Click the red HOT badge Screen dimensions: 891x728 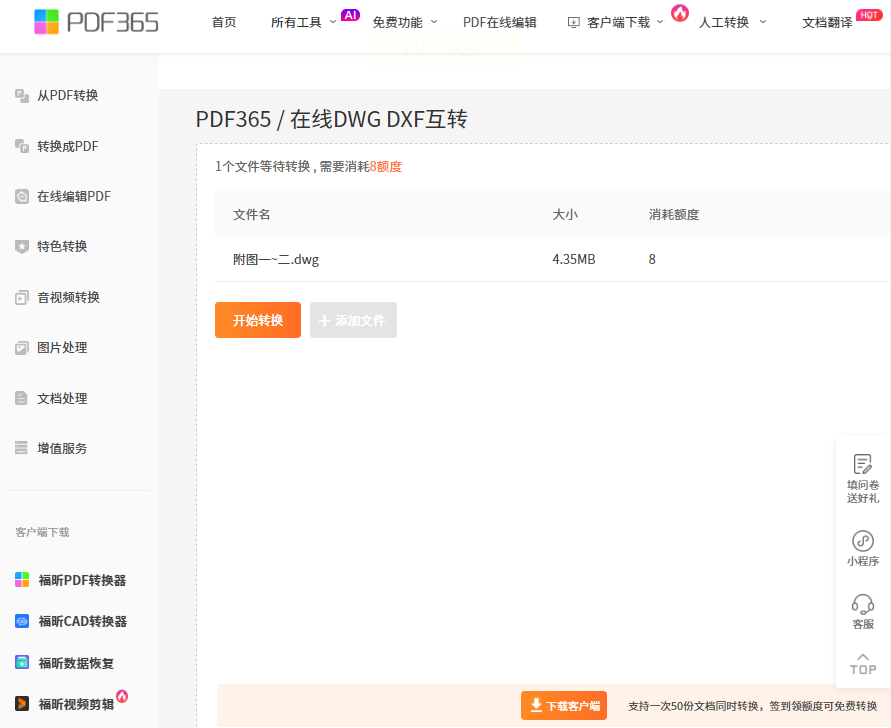point(869,15)
